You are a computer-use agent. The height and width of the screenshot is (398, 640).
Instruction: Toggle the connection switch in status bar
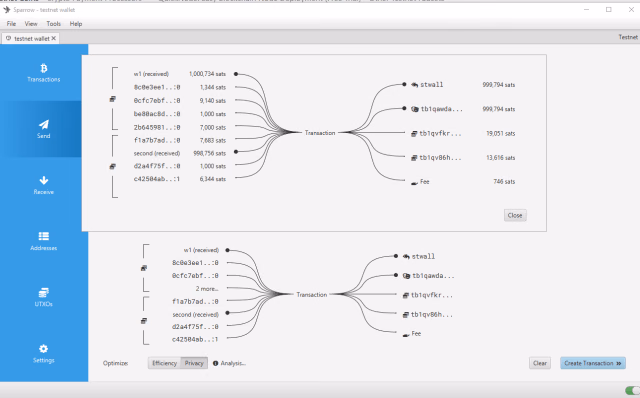coord(633,390)
